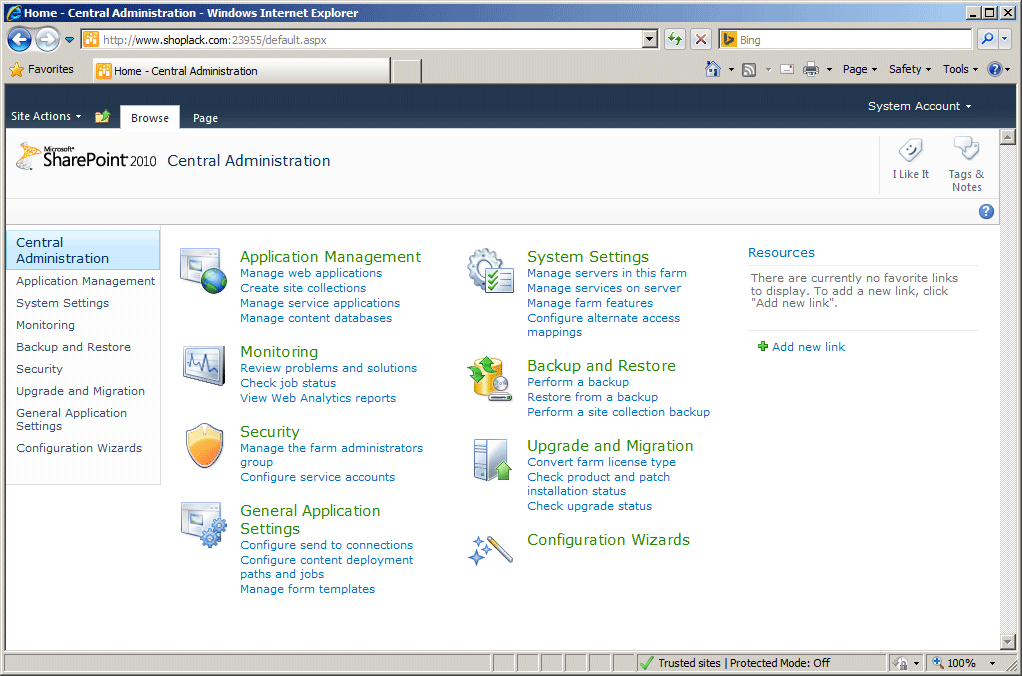Click the Stop loading X icon
Viewport: 1022px width, 676px height.
(x=701, y=40)
